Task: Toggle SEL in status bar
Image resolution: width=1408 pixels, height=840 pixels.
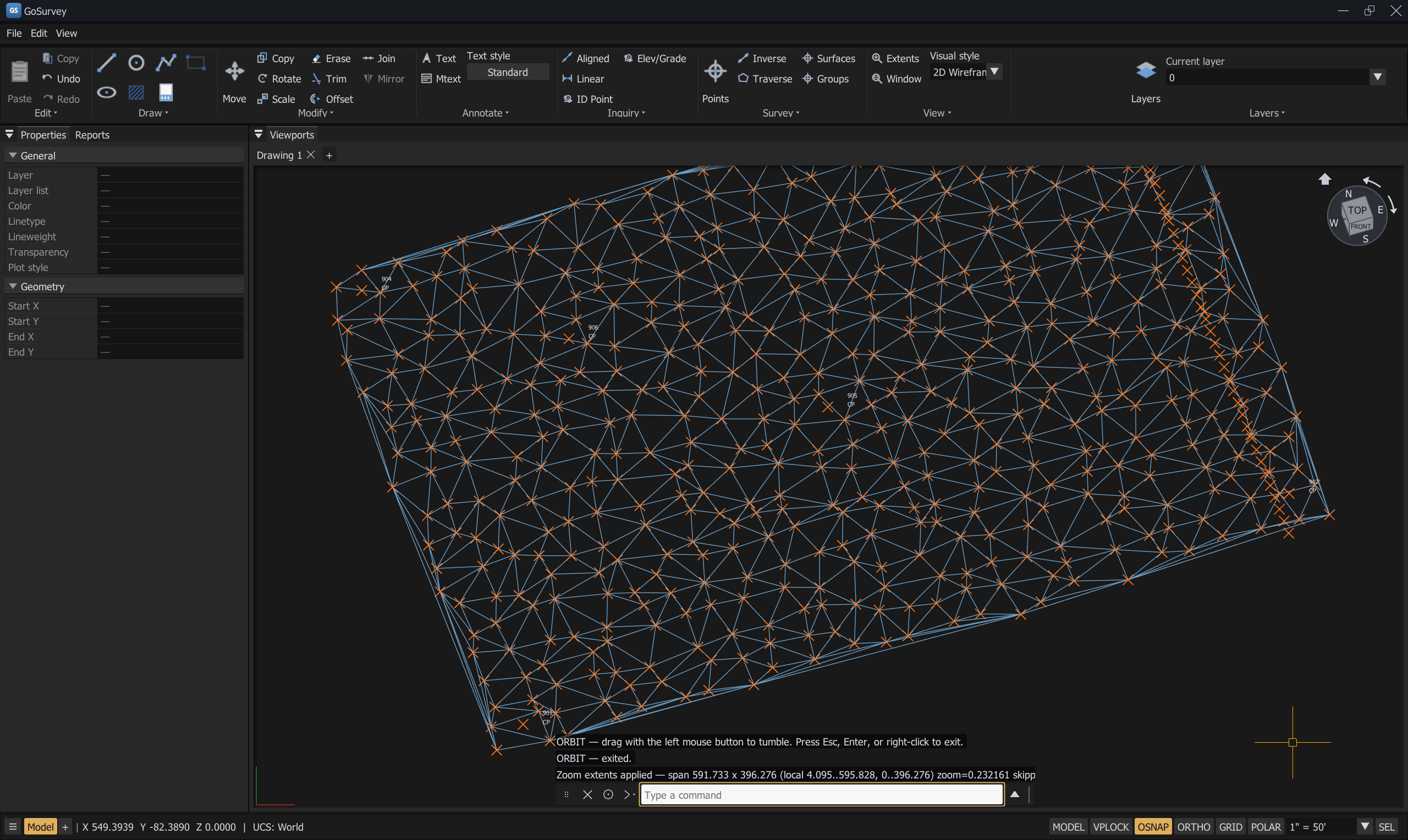Action: (x=1386, y=826)
